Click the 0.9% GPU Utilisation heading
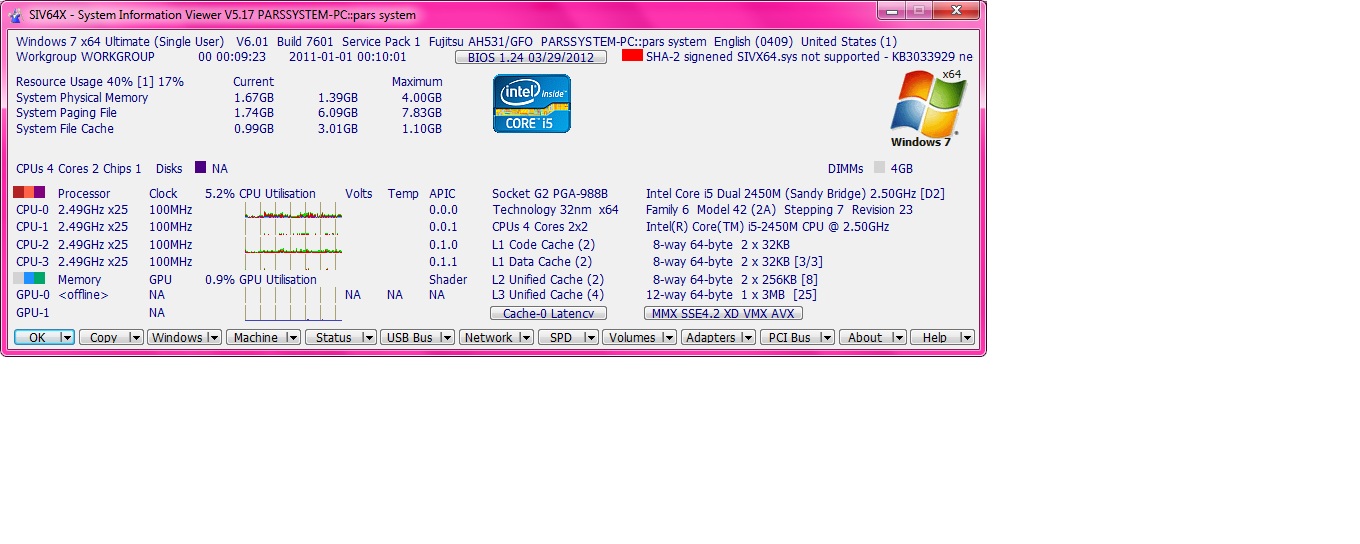This screenshot has width=1360, height=544. [x=260, y=280]
